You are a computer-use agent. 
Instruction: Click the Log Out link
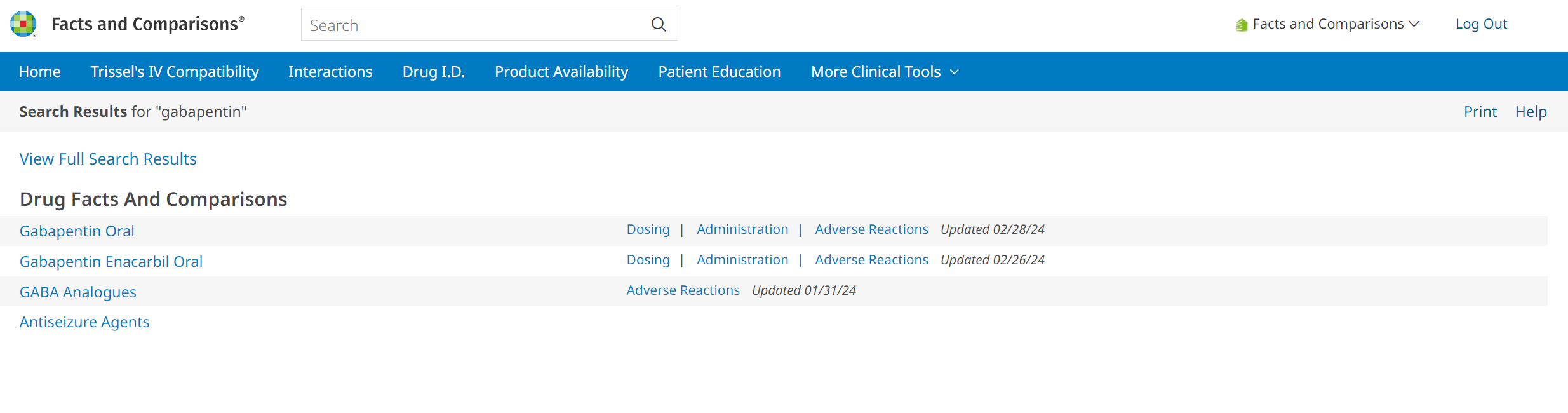[1481, 24]
